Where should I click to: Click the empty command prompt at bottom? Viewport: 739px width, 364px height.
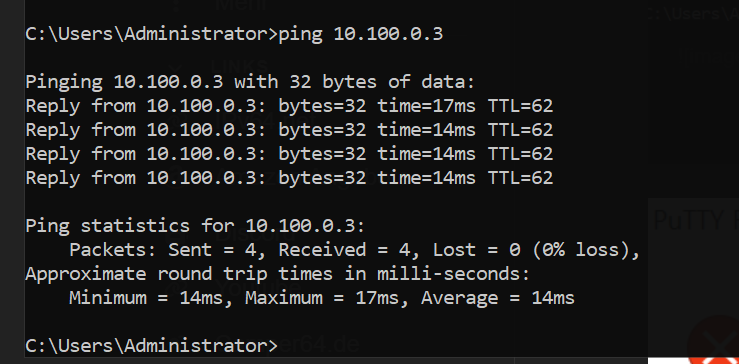coord(151,346)
